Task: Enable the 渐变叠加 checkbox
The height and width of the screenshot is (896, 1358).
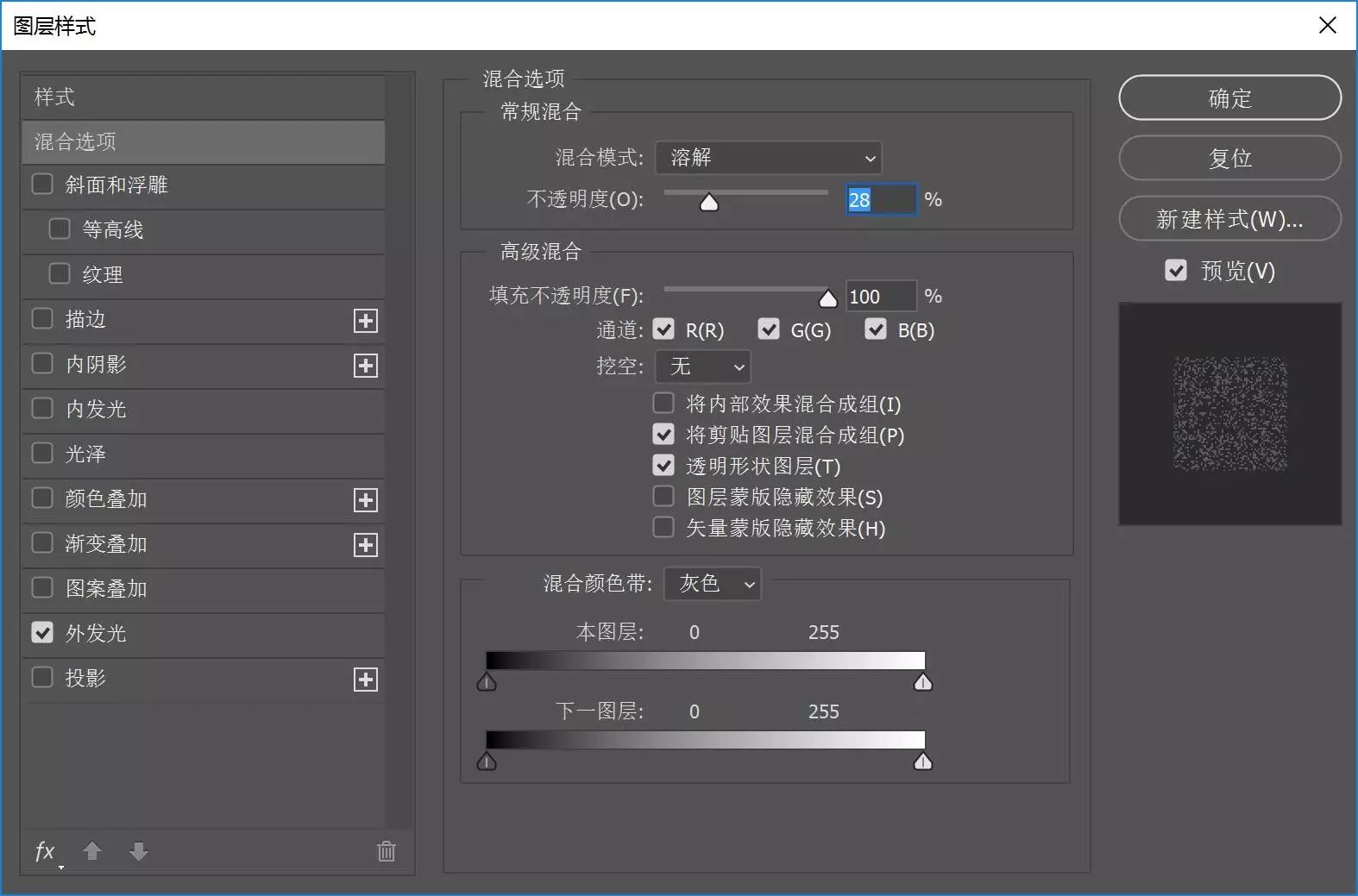Action: click(42, 542)
